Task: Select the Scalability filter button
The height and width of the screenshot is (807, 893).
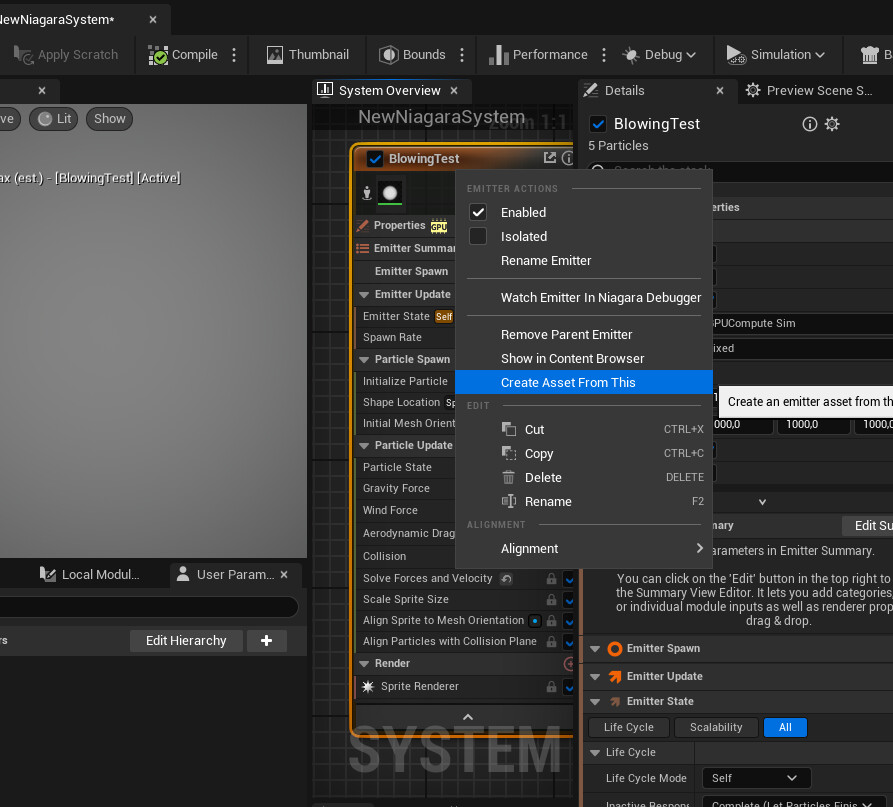Action: (716, 727)
